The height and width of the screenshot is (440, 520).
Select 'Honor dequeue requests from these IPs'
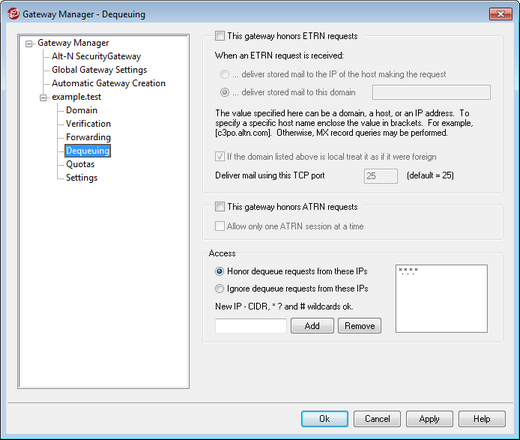click(219, 272)
